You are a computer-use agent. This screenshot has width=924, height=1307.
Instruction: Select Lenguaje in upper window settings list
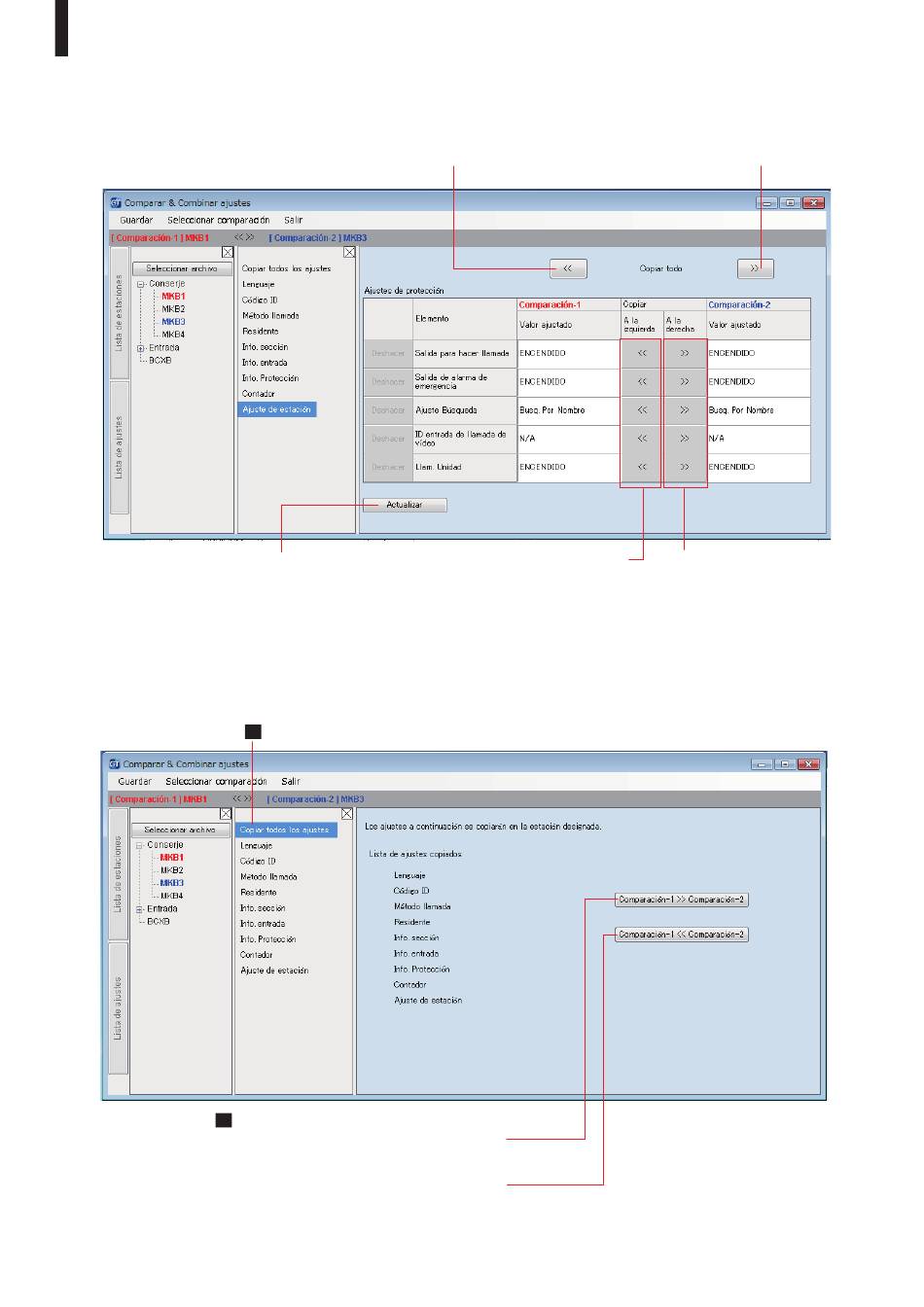[259, 285]
